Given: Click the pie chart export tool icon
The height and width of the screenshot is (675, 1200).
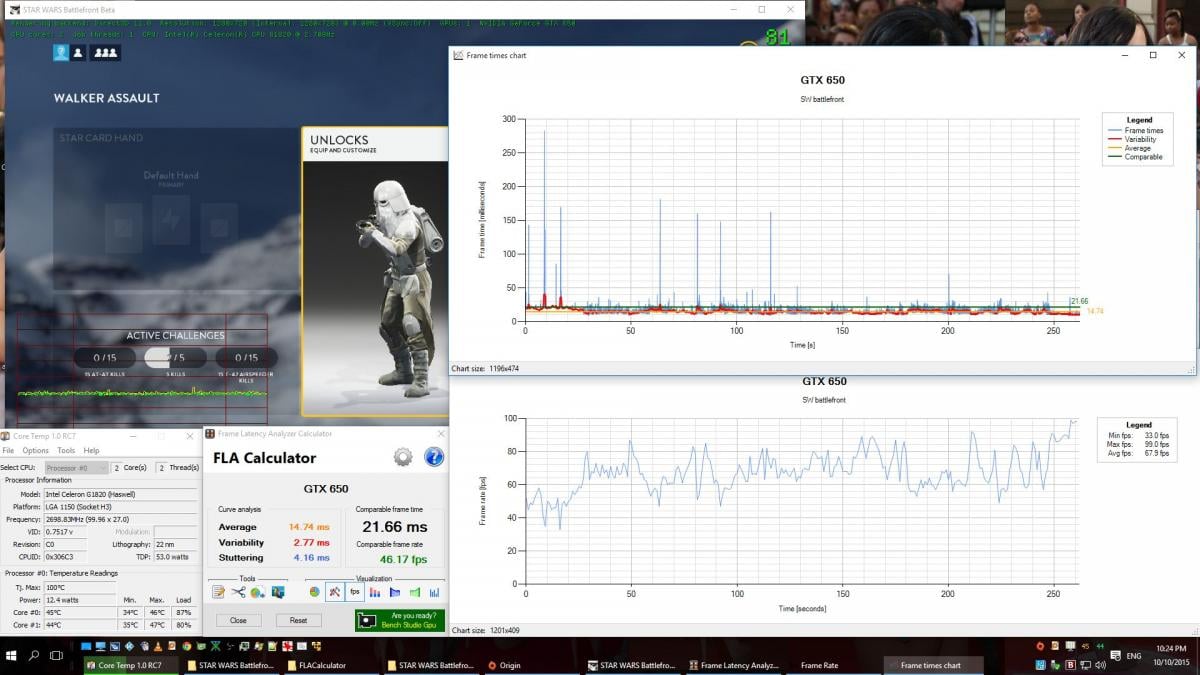Looking at the screenshot, I should coord(257,592).
